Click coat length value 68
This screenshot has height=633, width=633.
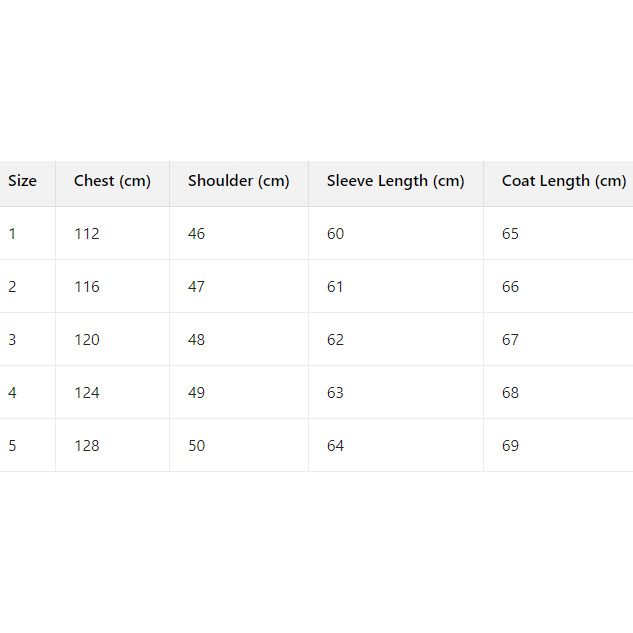511,393
